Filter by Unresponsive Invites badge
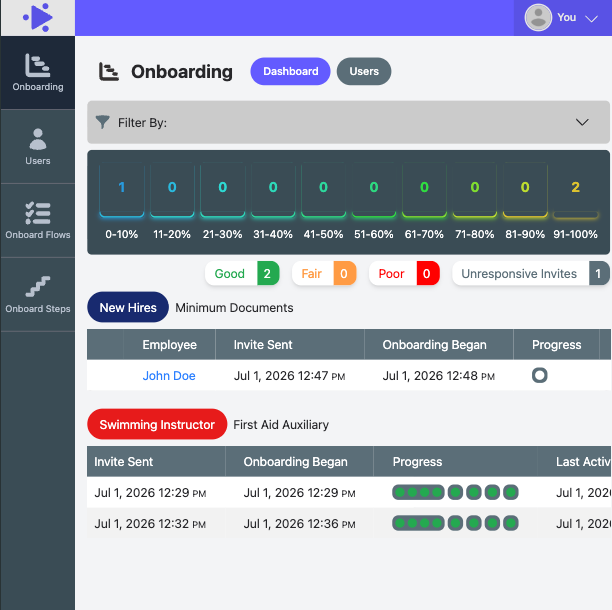Viewport: 612px width, 610px height. tap(530, 273)
